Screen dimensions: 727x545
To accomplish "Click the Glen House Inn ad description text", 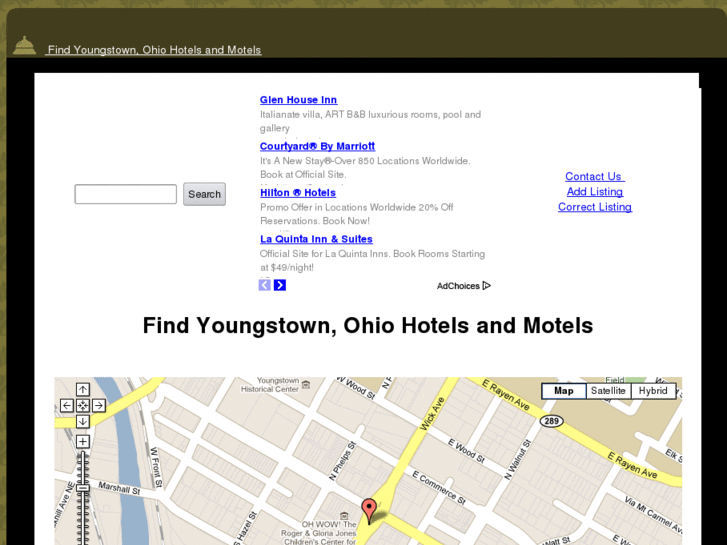I will point(370,121).
